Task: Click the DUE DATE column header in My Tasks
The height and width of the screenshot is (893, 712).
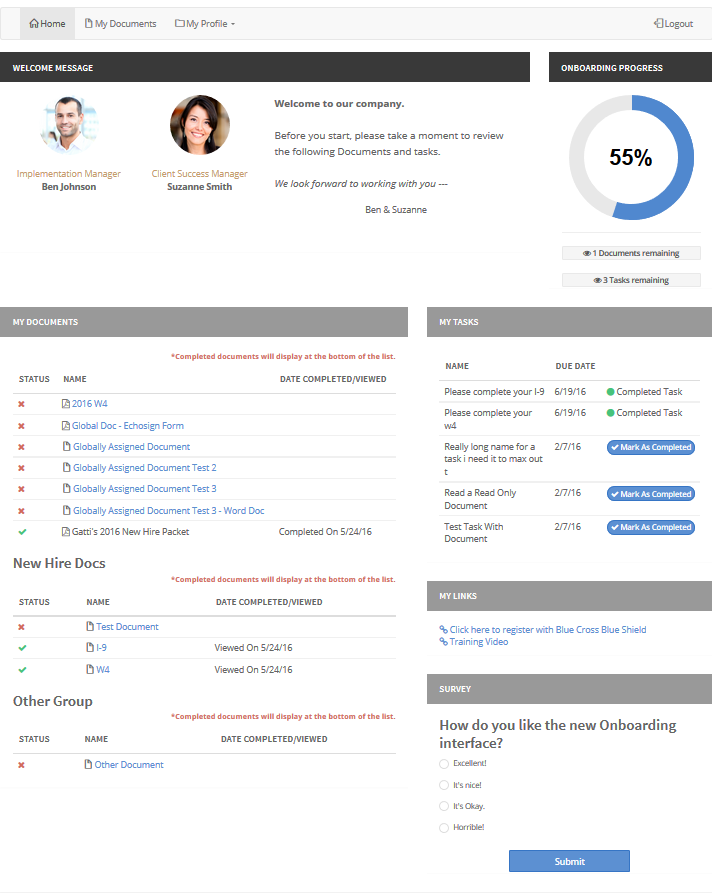Action: [x=575, y=366]
